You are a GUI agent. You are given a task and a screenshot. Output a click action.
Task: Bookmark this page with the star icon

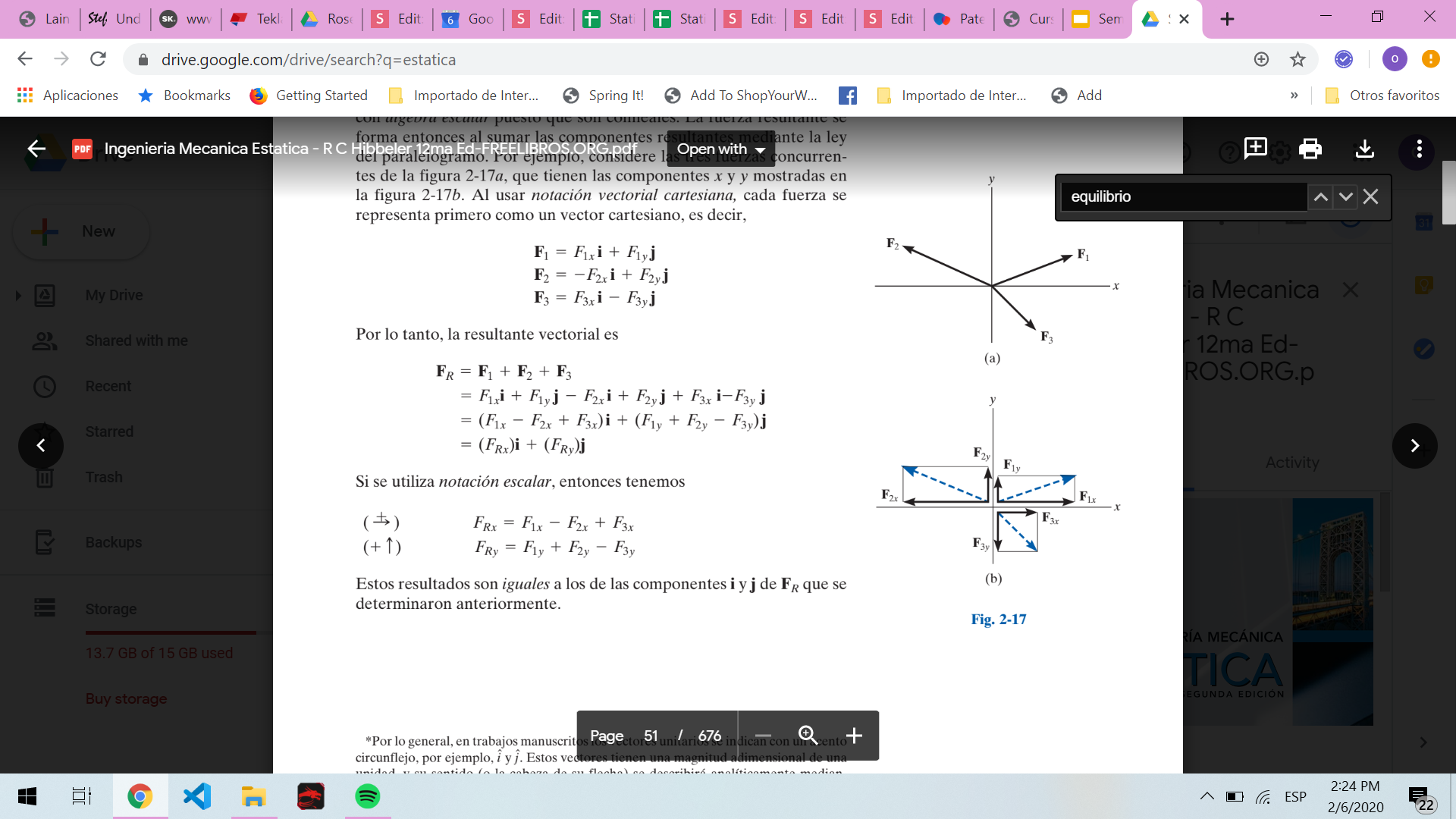[1298, 59]
